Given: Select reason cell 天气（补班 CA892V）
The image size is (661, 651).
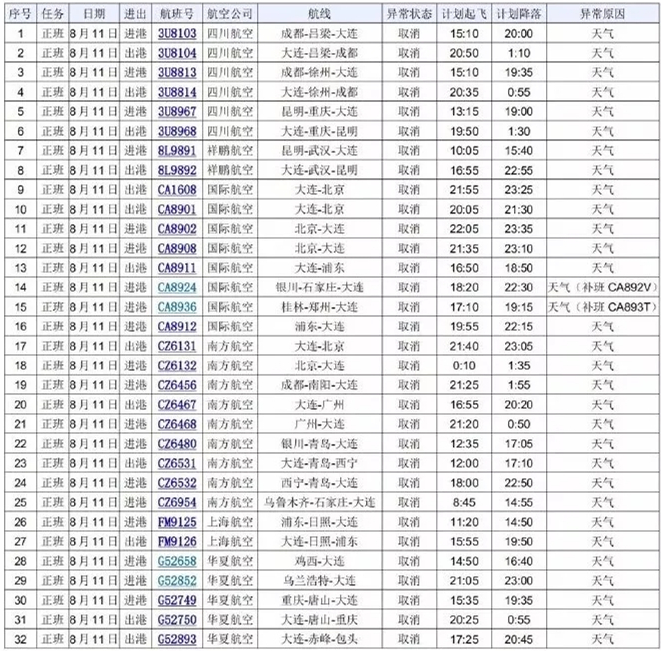Looking at the screenshot, I should [603, 288].
